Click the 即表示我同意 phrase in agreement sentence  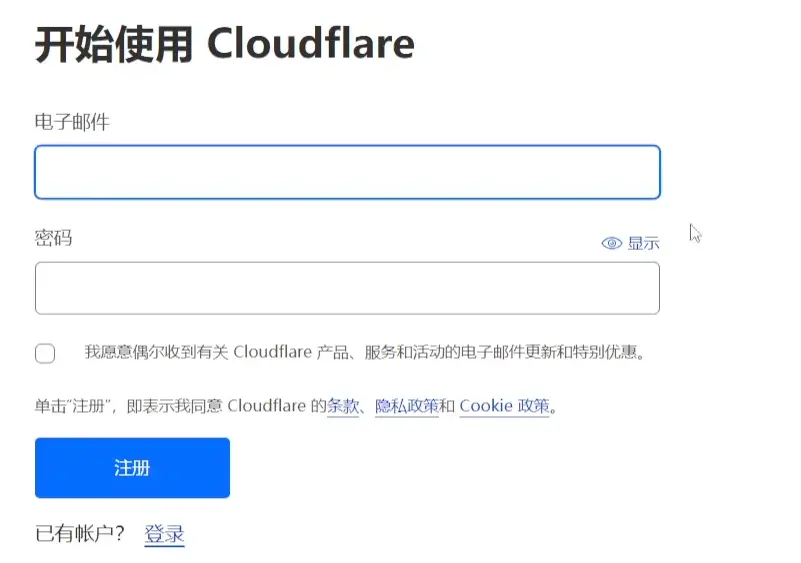pos(174,406)
